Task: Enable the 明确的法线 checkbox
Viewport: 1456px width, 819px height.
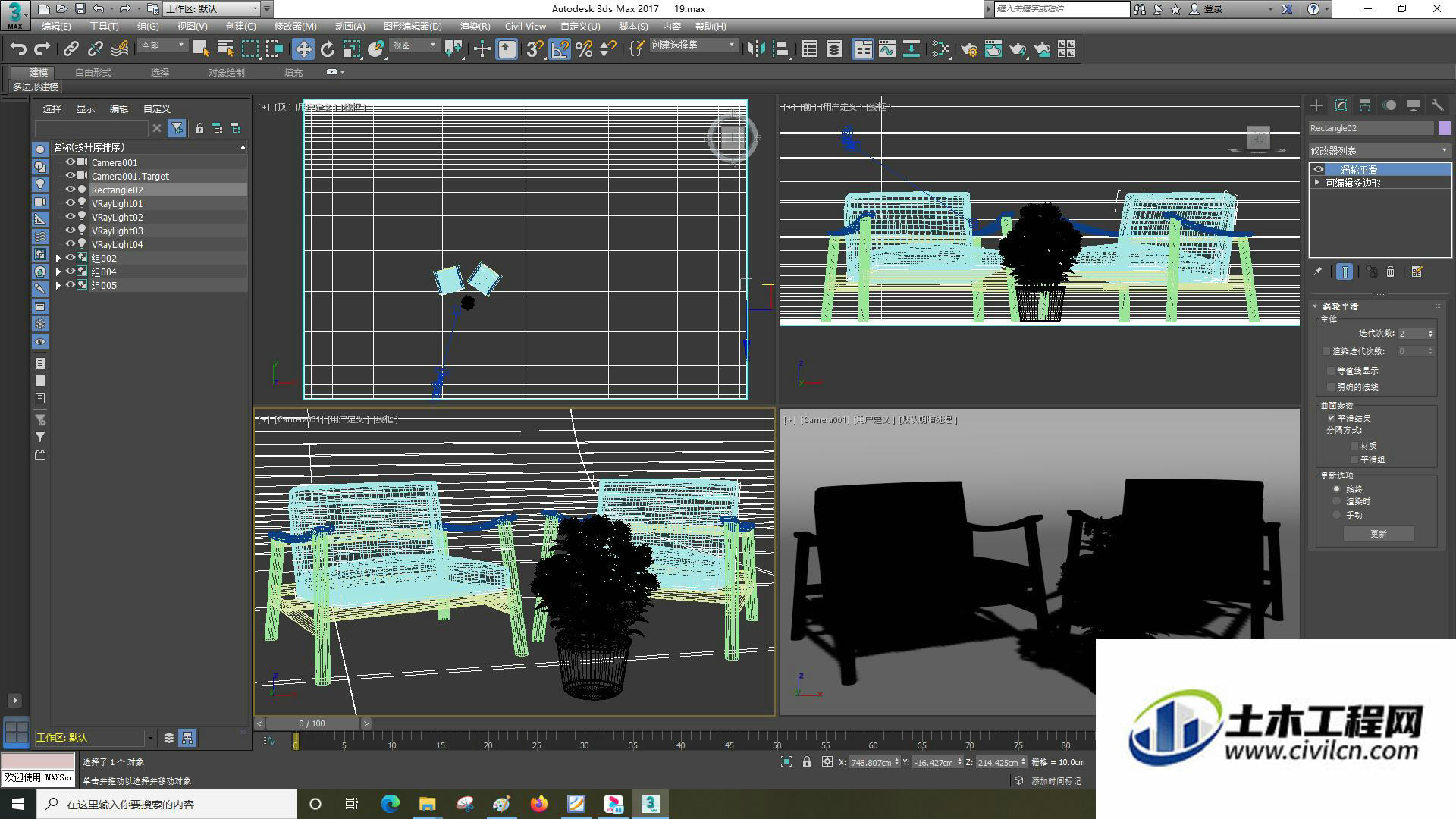Action: tap(1331, 387)
